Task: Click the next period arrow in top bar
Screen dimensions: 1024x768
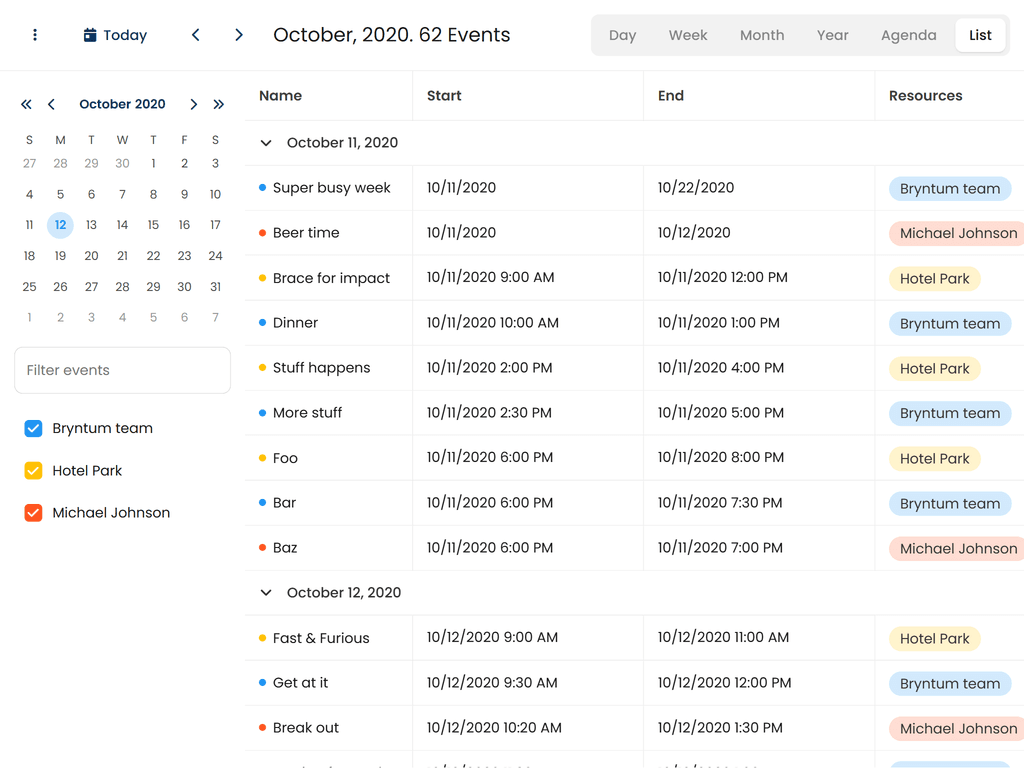Action: coord(238,34)
